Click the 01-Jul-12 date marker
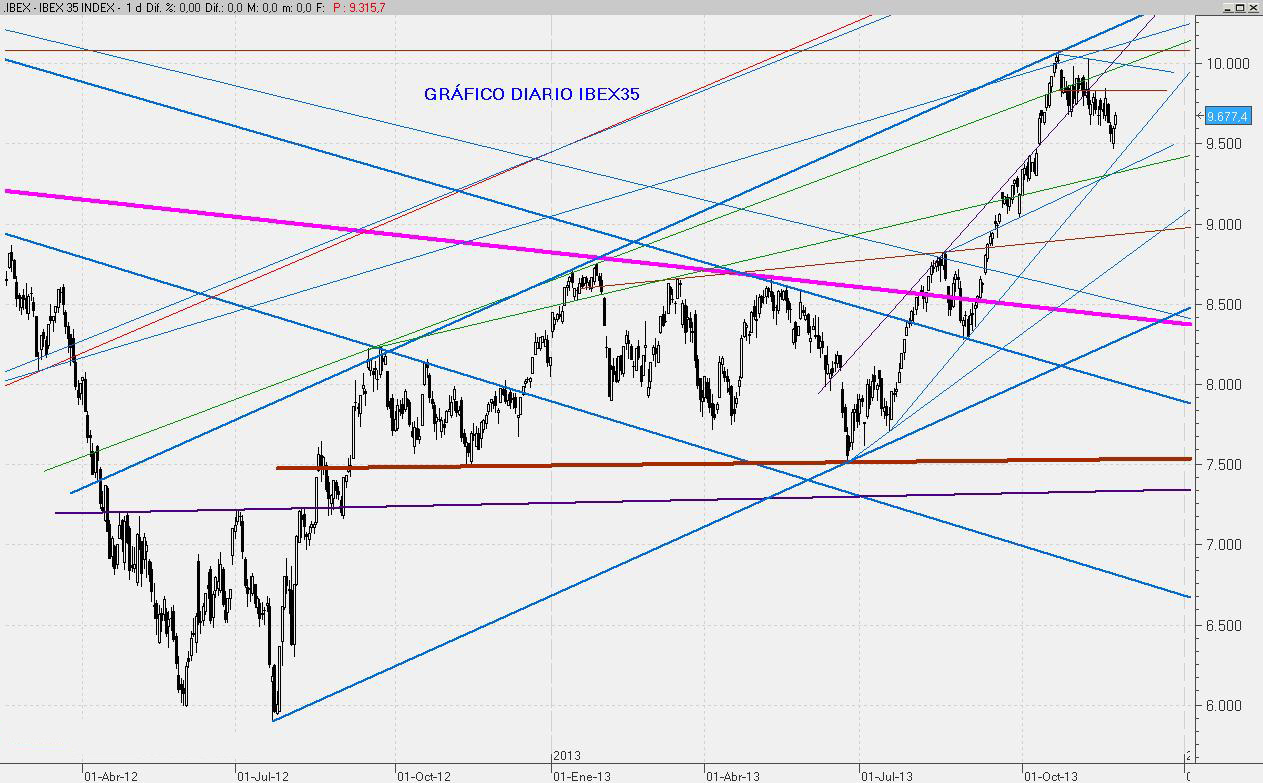Viewport: 1263px width, 783px height. pos(263,775)
